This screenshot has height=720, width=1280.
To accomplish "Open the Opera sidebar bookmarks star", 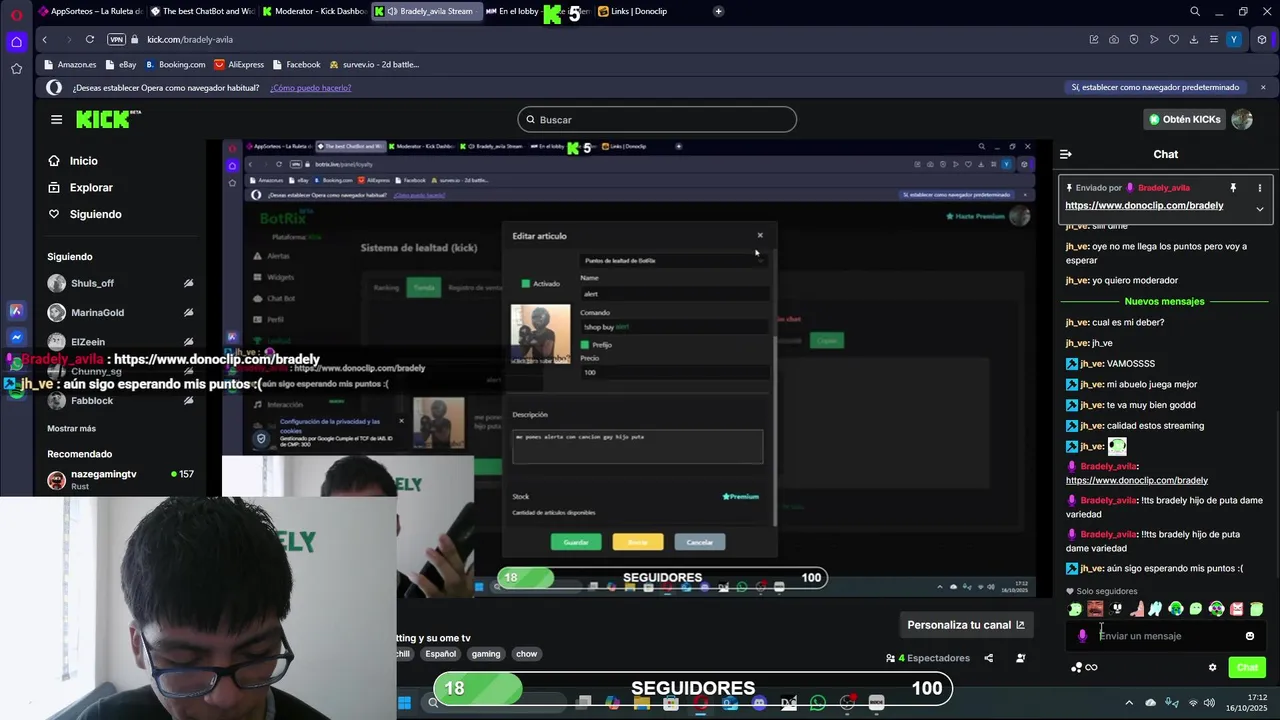I will 16,69.
